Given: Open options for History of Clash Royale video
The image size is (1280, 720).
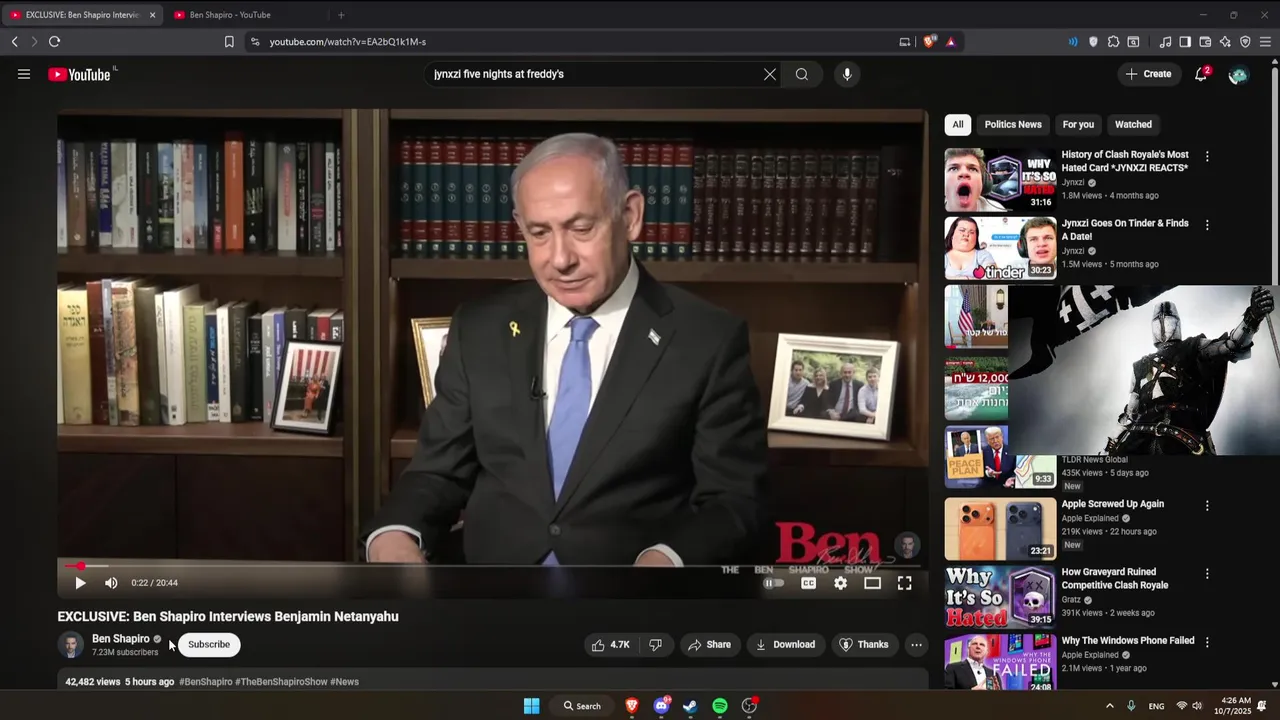Looking at the screenshot, I should (x=1207, y=157).
